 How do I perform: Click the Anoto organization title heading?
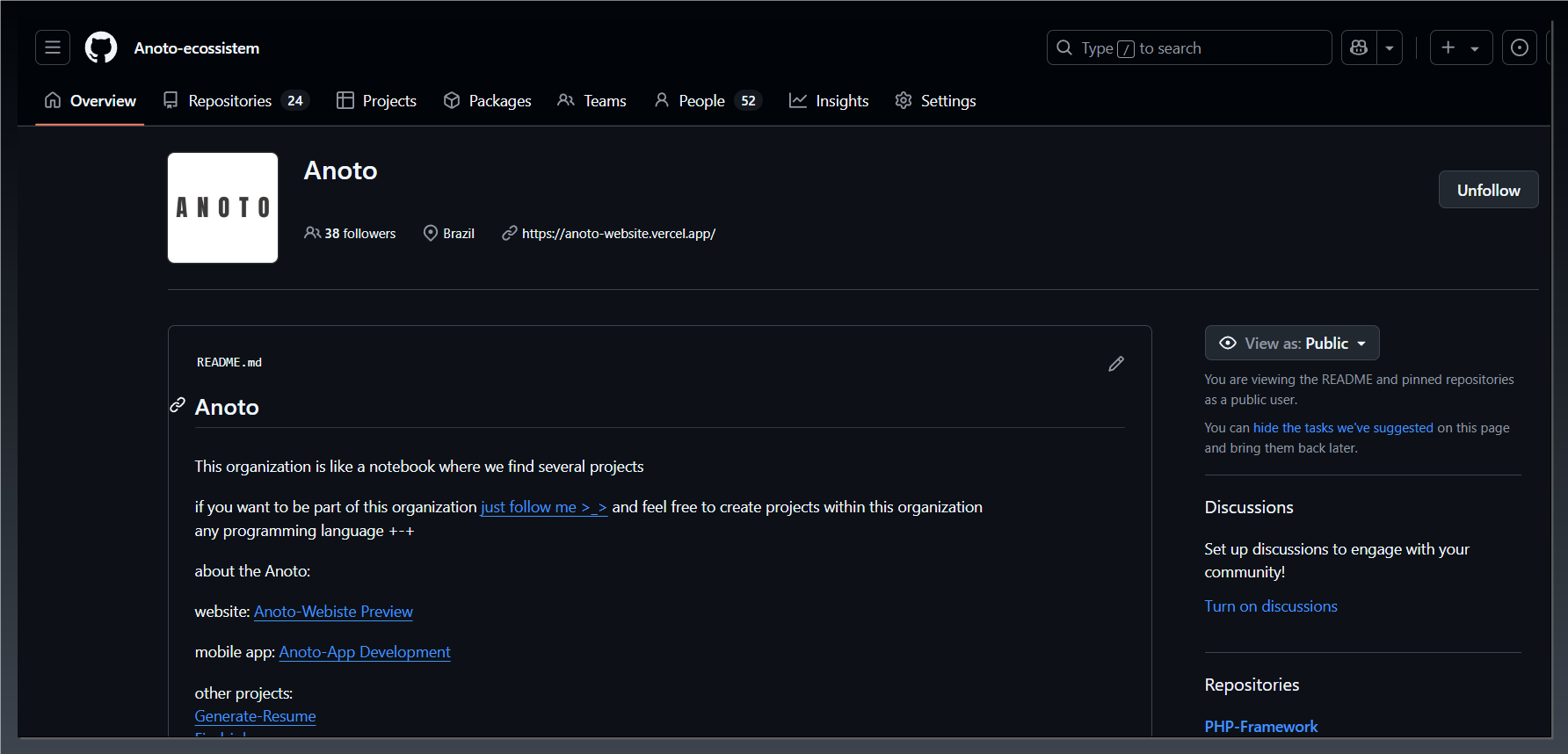coord(340,170)
